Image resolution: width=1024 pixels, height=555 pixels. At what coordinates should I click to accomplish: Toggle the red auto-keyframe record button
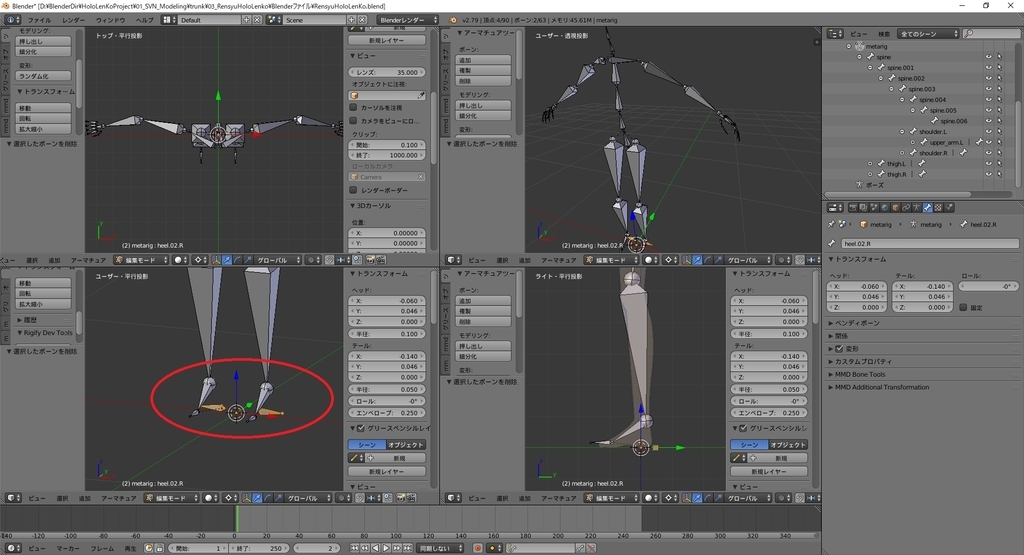click(477, 548)
